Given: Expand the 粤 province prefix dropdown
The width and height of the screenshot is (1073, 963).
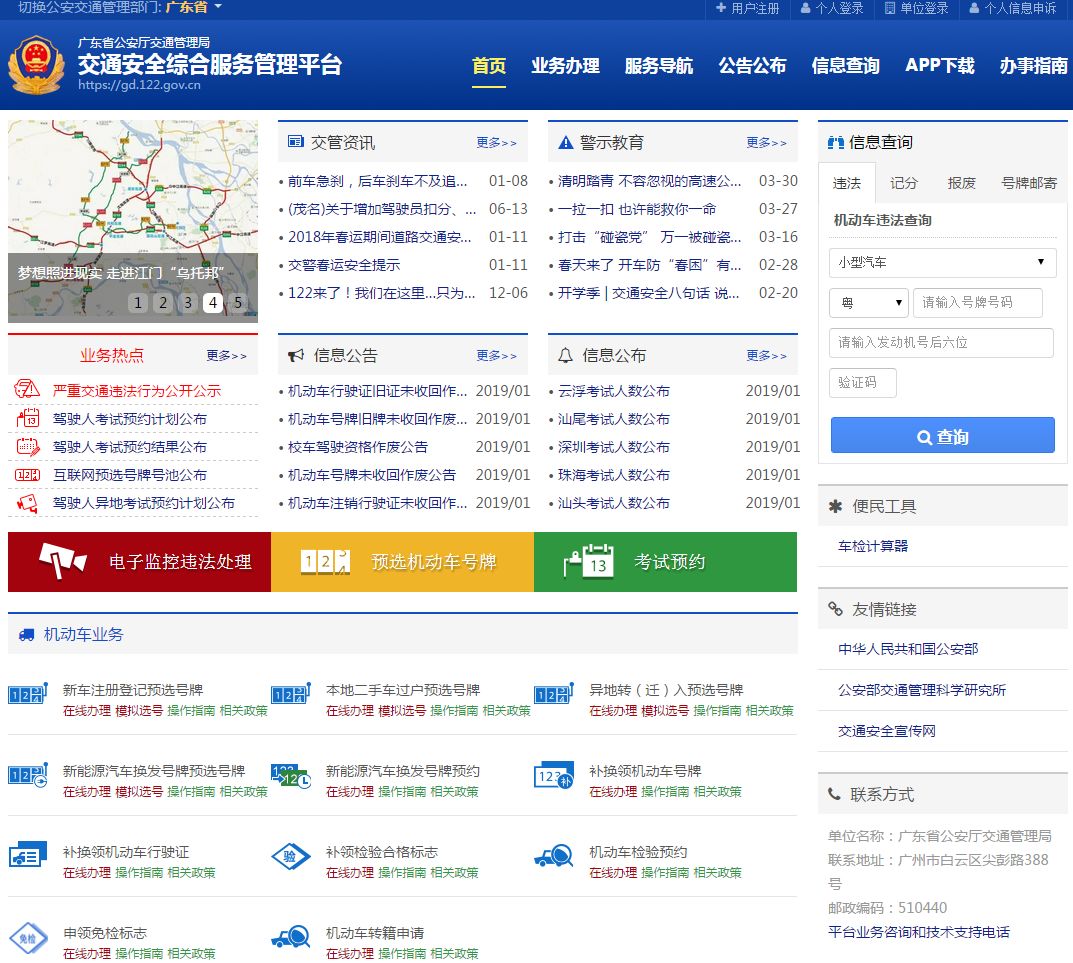Looking at the screenshot, I should 868,302.
